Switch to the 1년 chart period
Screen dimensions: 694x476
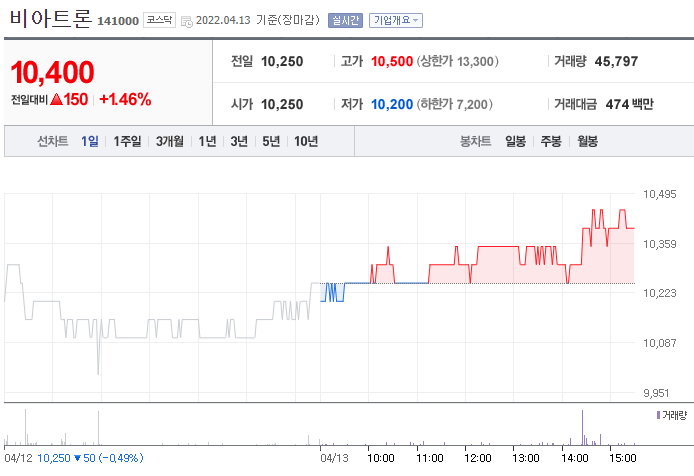[207, 141]
